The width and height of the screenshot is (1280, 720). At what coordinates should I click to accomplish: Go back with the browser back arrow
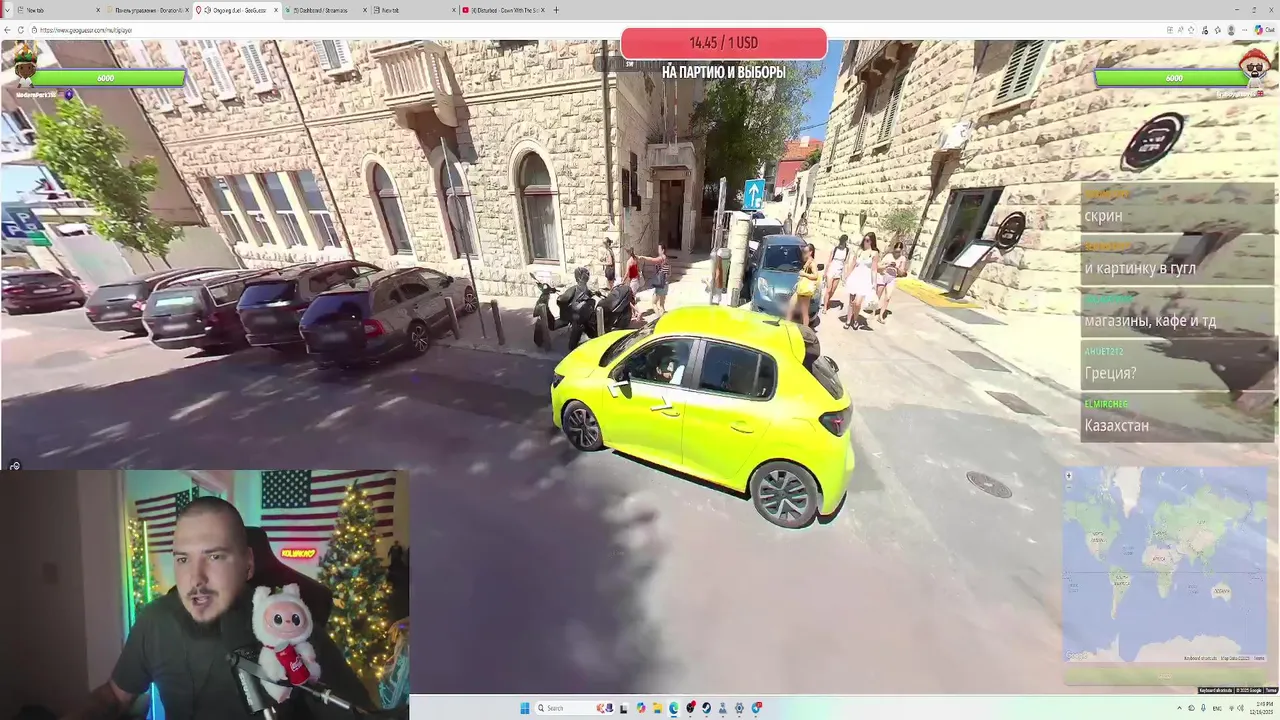coord(7,30)
